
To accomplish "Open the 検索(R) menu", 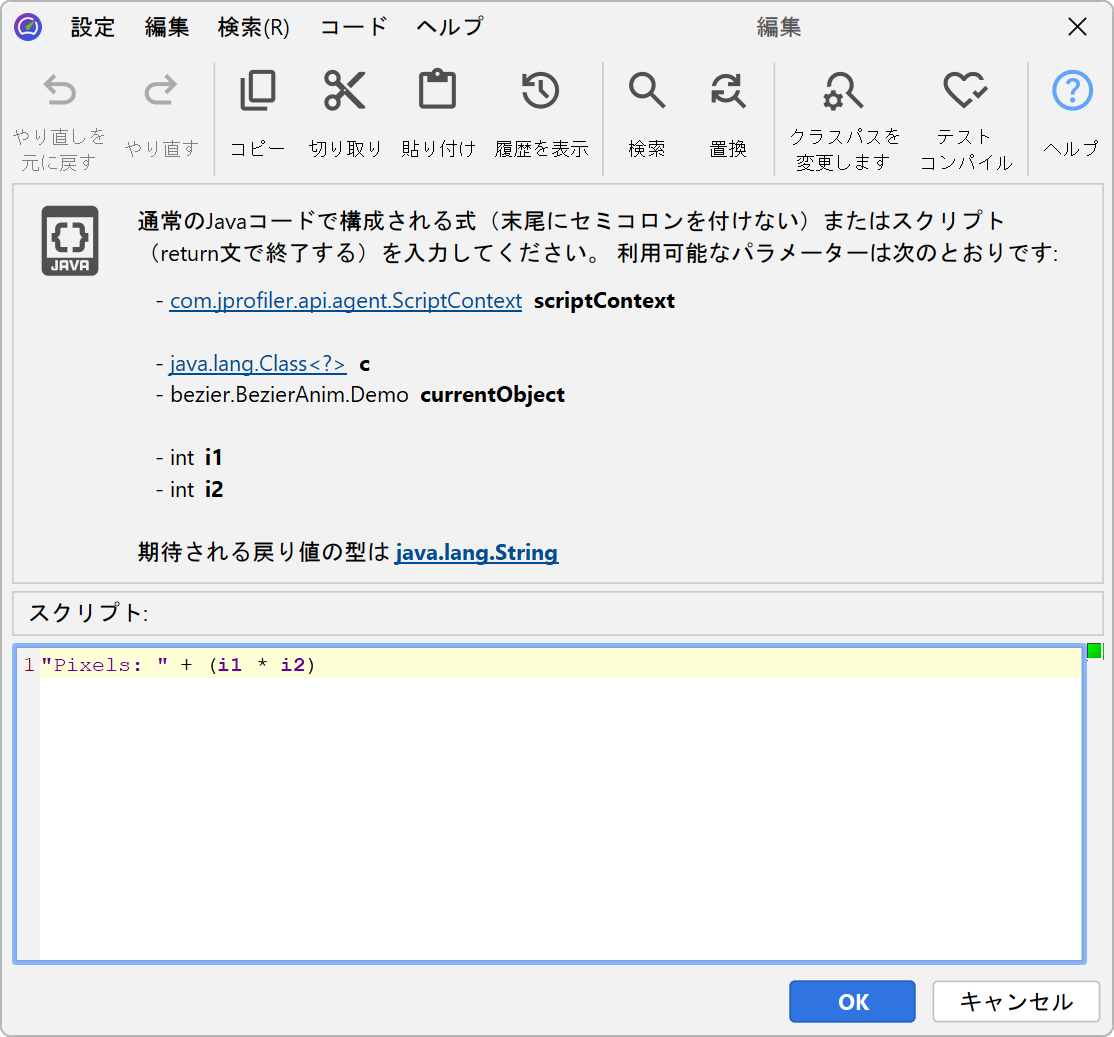I will 253,27.
